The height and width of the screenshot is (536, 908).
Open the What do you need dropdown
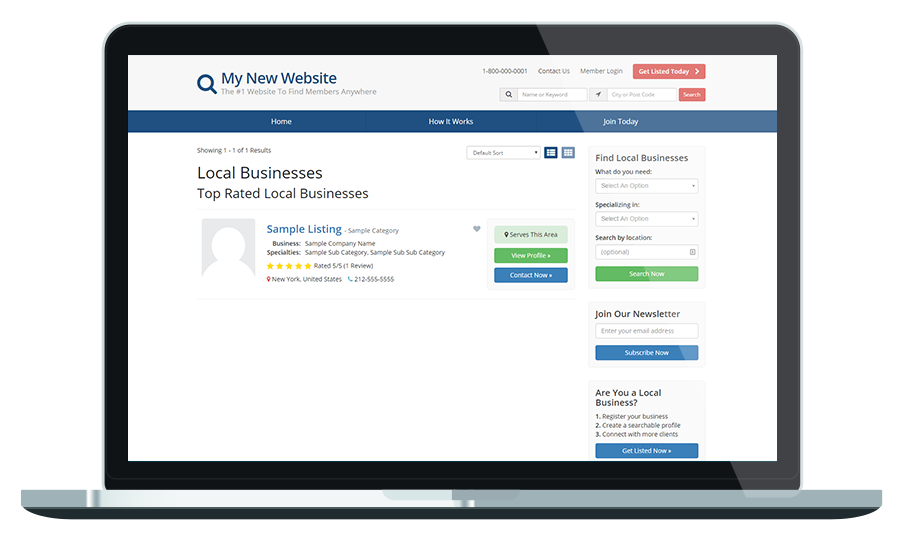pos(646,186)
